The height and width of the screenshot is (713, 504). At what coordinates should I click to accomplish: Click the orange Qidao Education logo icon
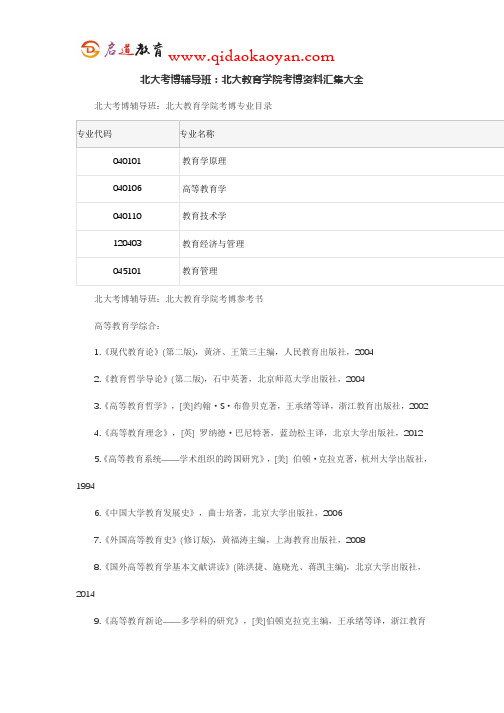tap(90, 49)
